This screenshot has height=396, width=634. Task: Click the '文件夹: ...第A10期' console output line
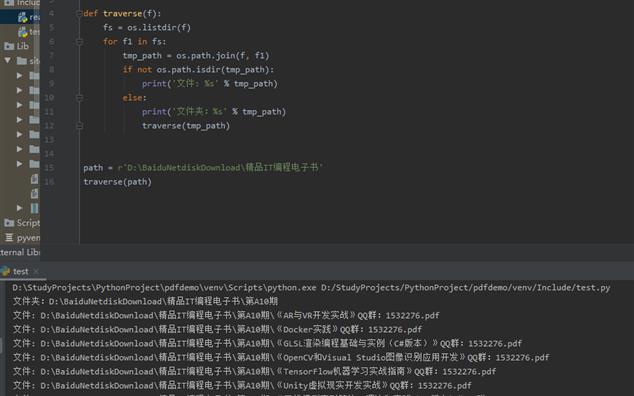coord(146,301)
